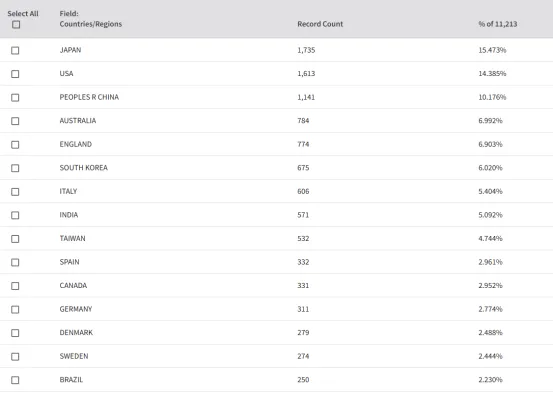The width and height of the screenshot is (553, 393).
Task: Click the JAPAN record count 1,735
Action: [306, 50]
